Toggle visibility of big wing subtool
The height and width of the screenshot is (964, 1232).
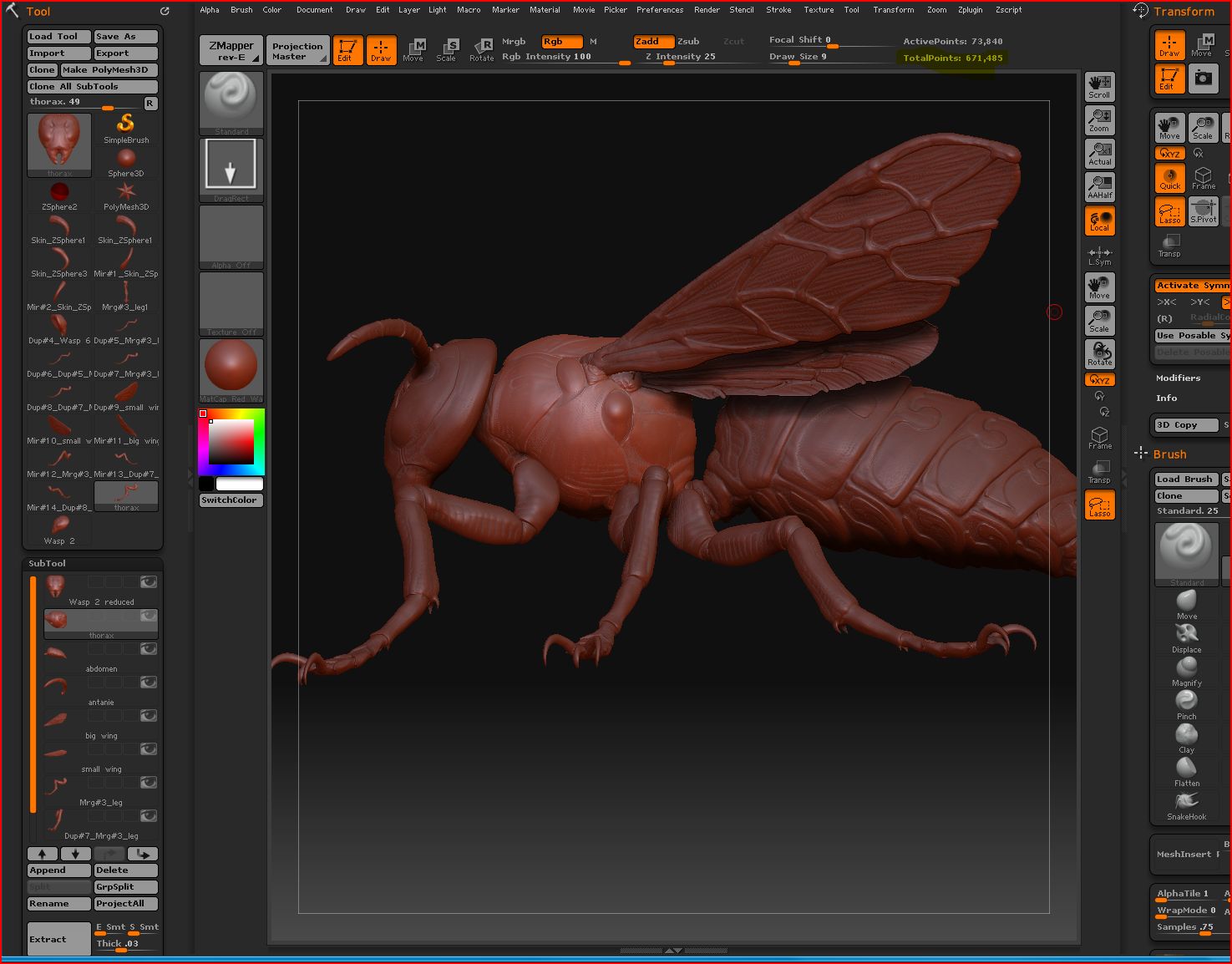pyautogui.click(x=149, y=716)
